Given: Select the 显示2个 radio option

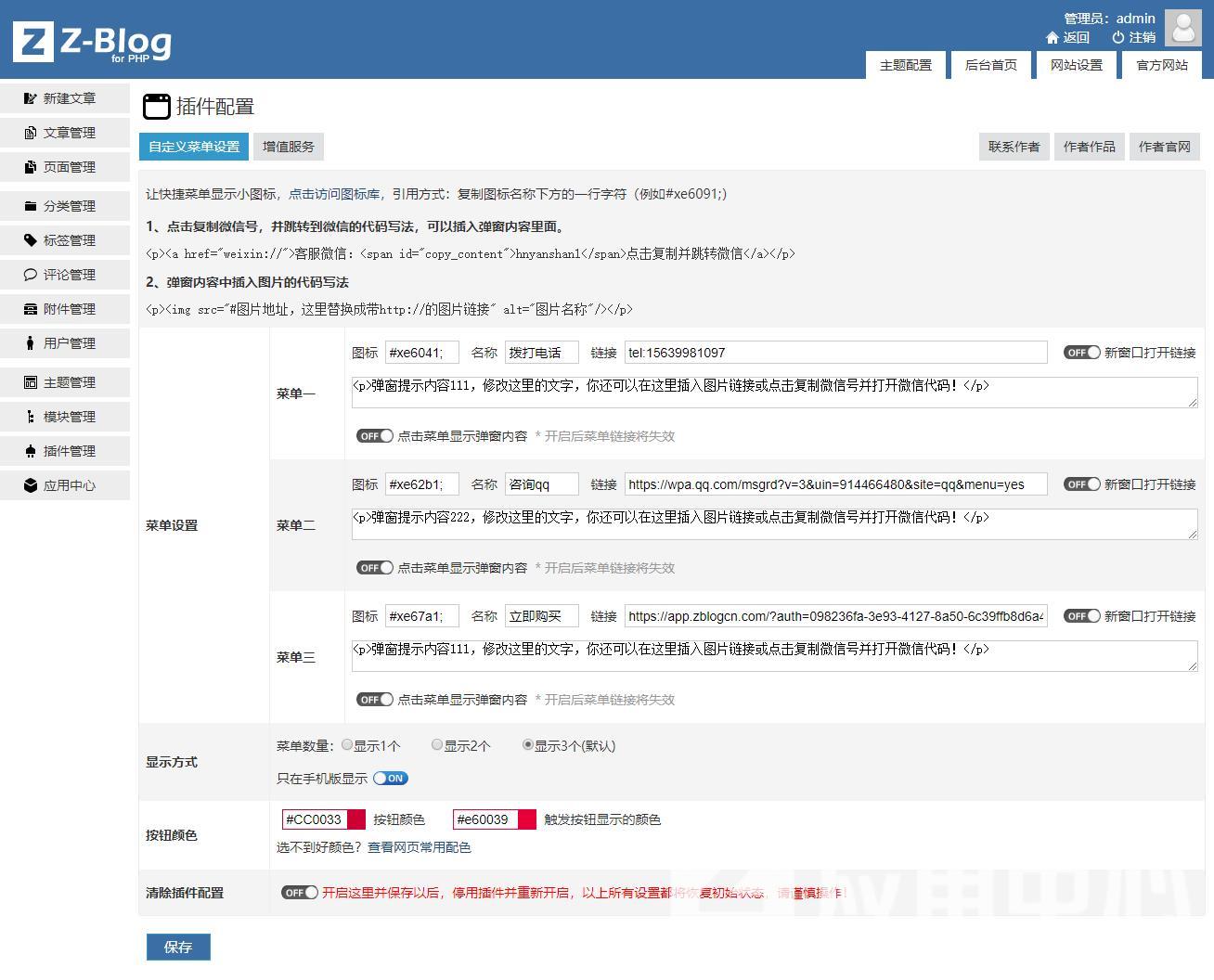Looking at the screenshot, I should [x=437, y=745].
